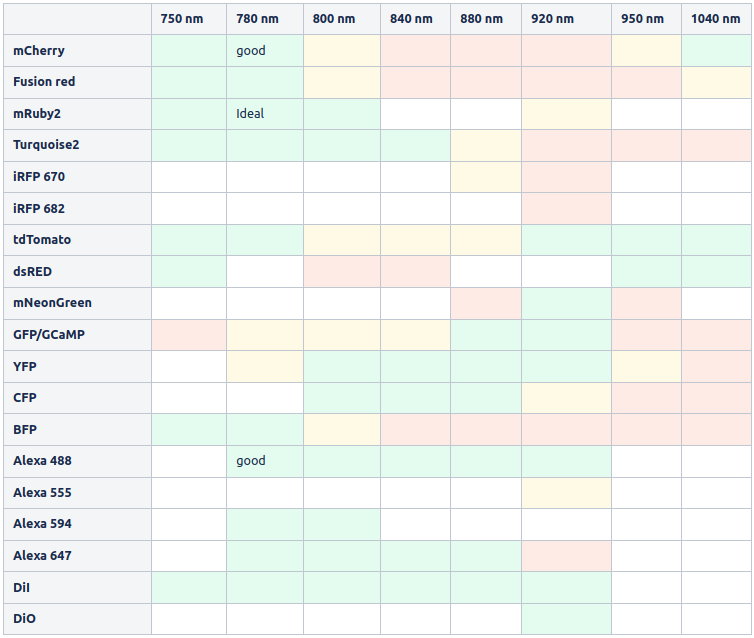Click the yellow Alexa 555 920 nm cell

[x=566, y=493]
